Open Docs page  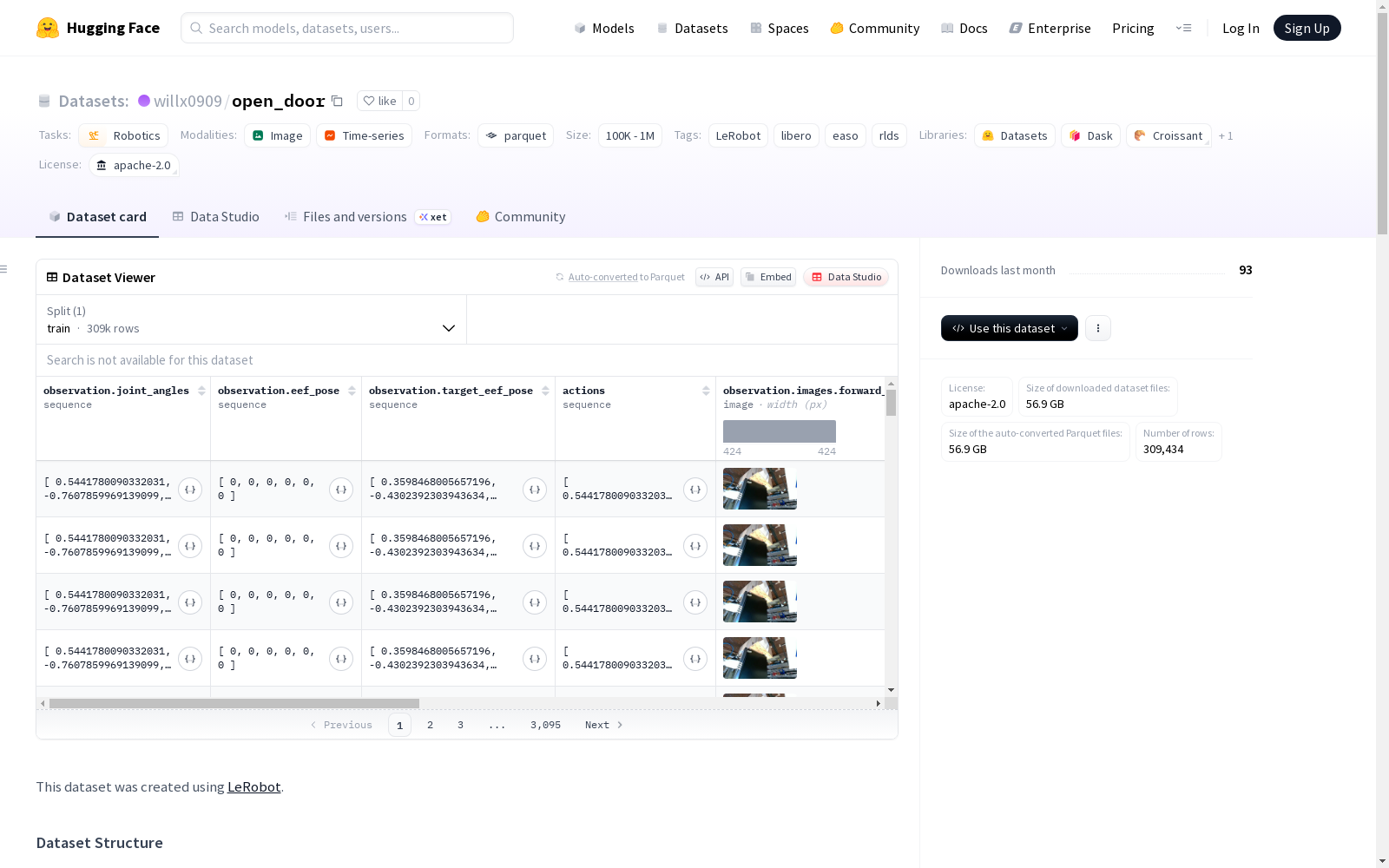[x=964, y=28]
